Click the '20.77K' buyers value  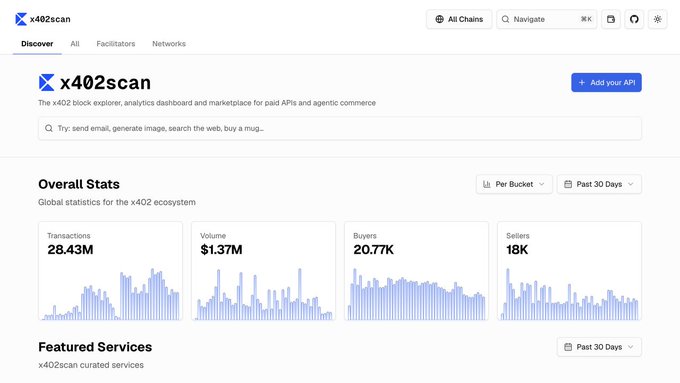click(373, 250)
